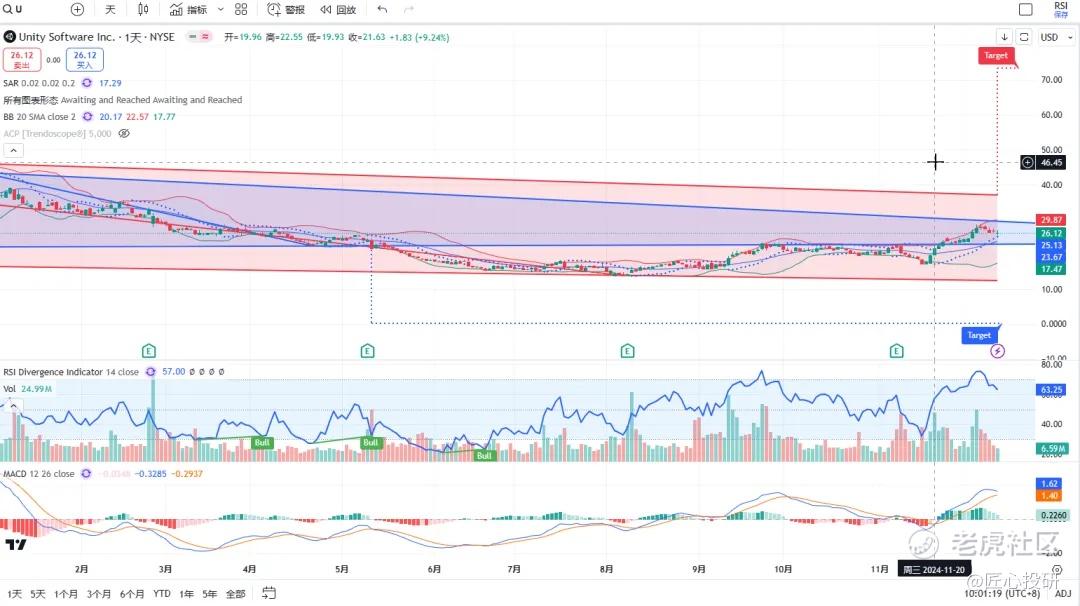Select the Vol 24.99M legend

click(28, 389)
